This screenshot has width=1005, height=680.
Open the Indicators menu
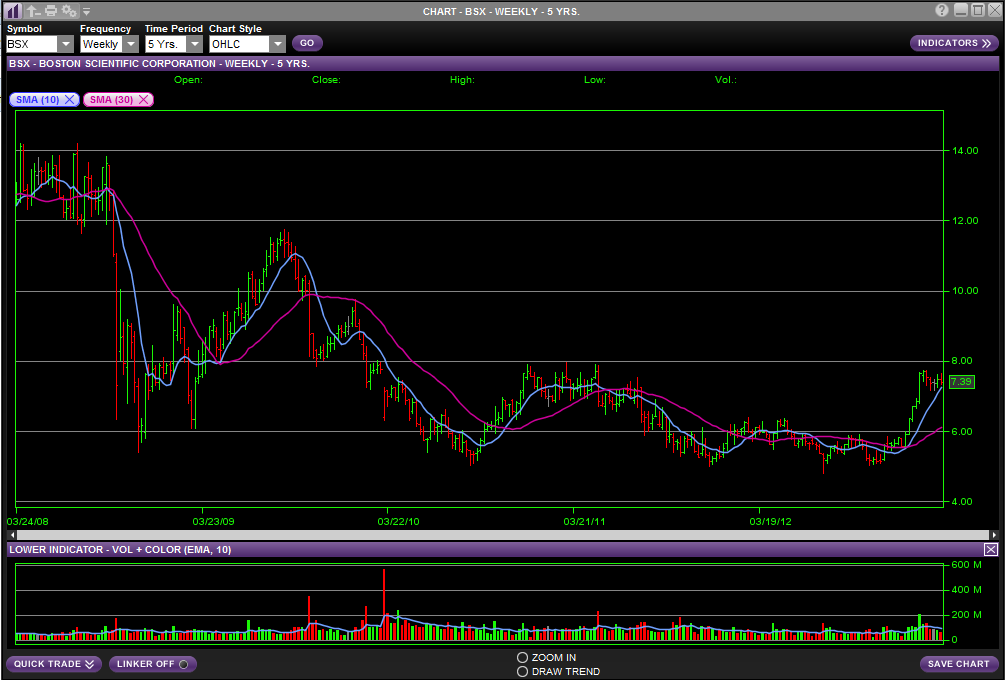954,43
